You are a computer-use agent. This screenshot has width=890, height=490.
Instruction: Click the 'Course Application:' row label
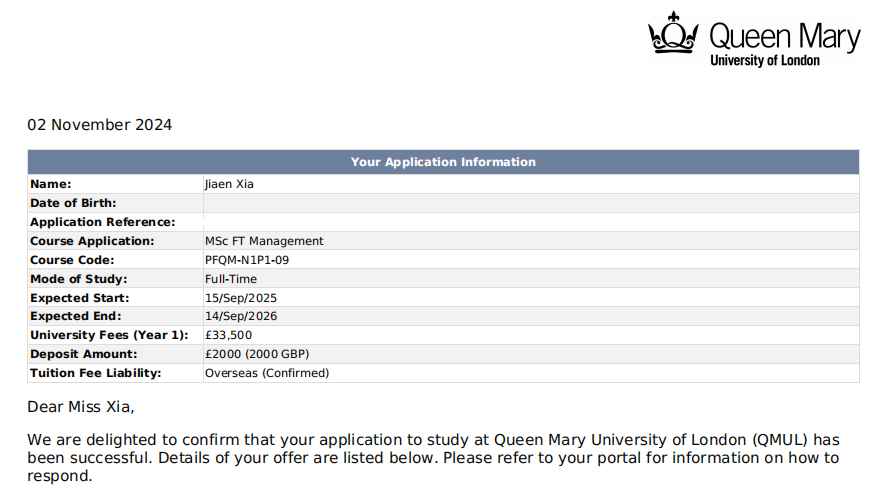click(x=92, y=241)
